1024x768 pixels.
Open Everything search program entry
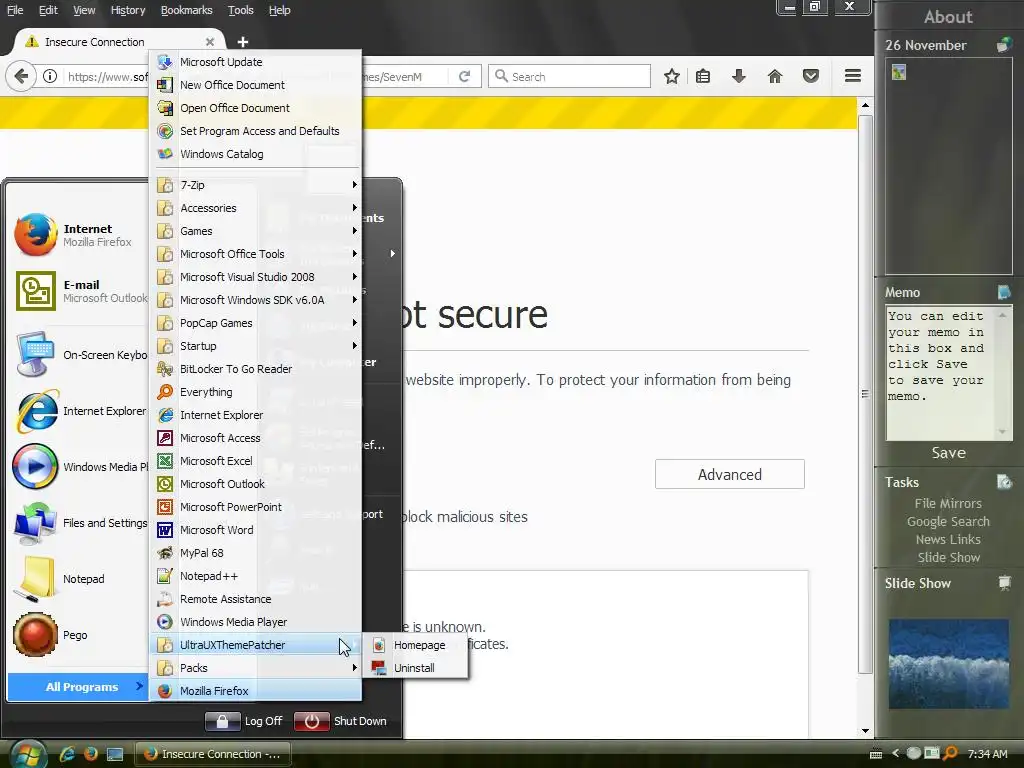click(255, 392)
